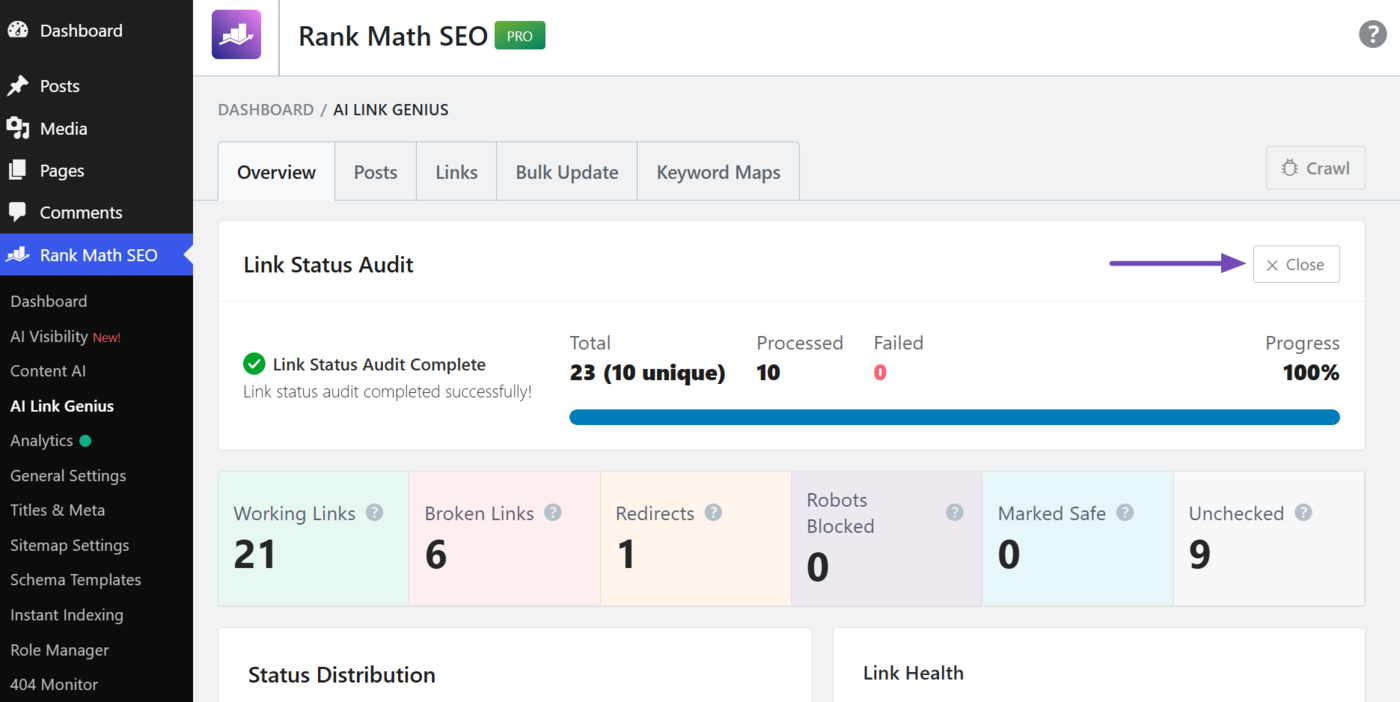Click the Processed count 10
This screenshot has height=702, width=1400.
pos(768,373)
